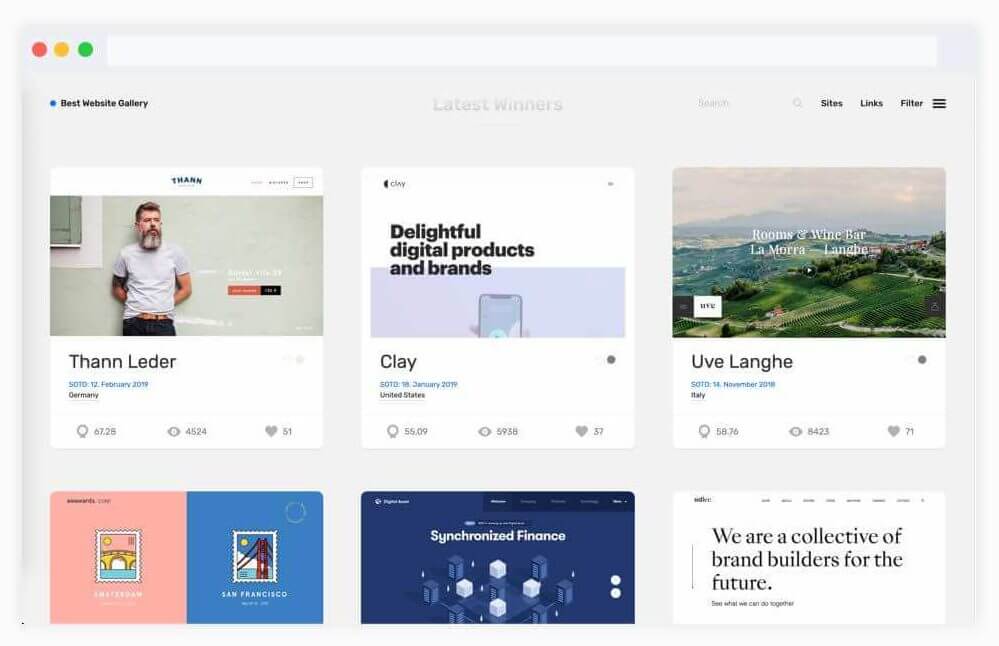This screenshot has height=646, width=999.
Task: Open the Links menu item
Action: (871, 103)
